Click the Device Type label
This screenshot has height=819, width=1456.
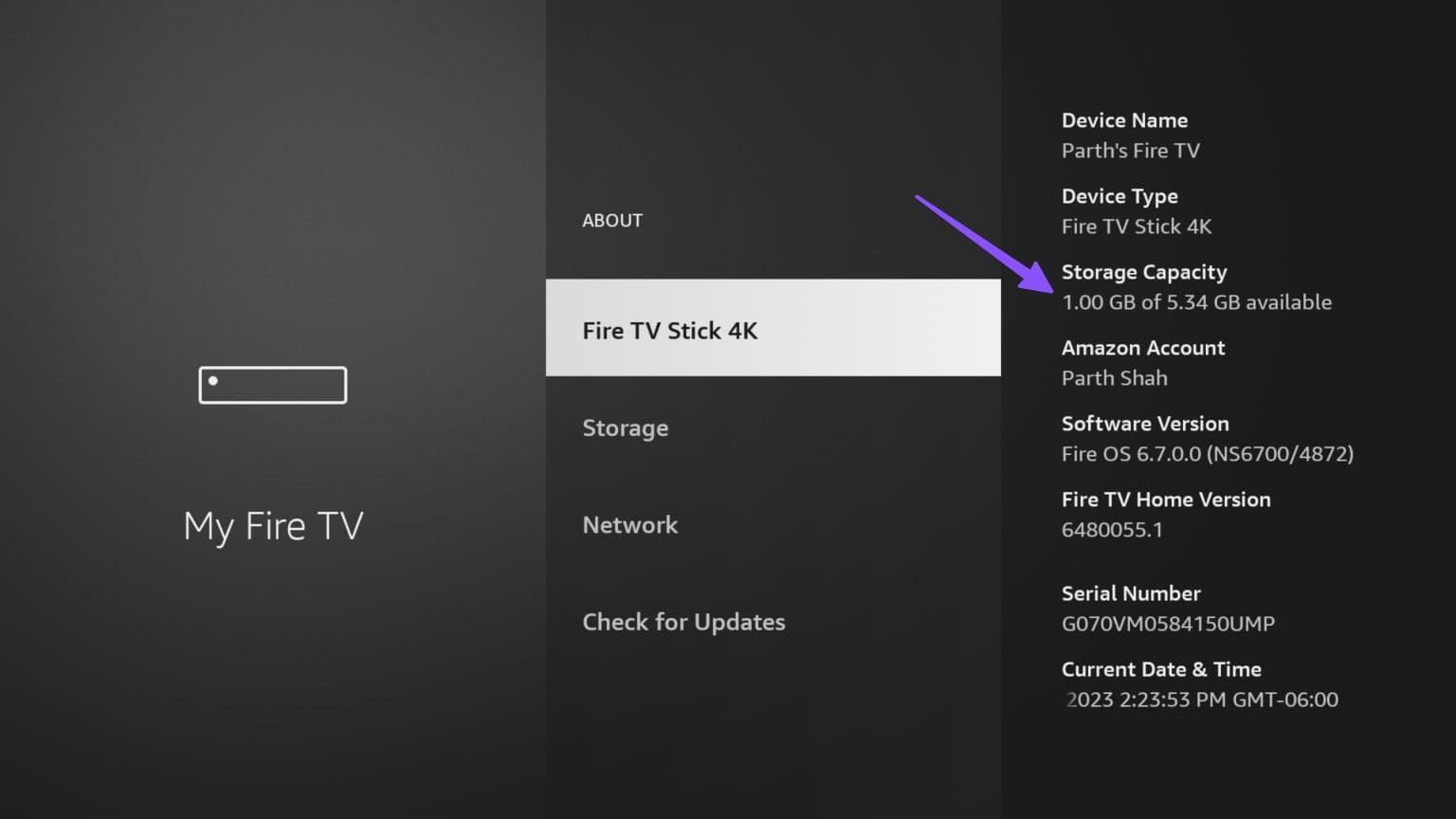1119,196
